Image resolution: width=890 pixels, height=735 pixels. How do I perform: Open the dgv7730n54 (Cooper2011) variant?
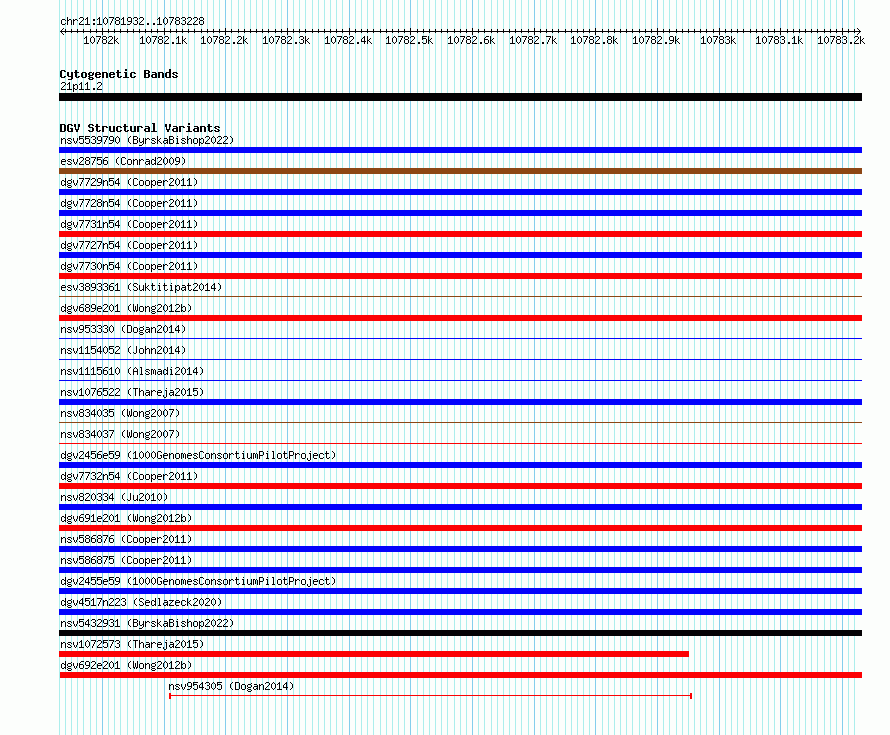[x=129, y=266]
